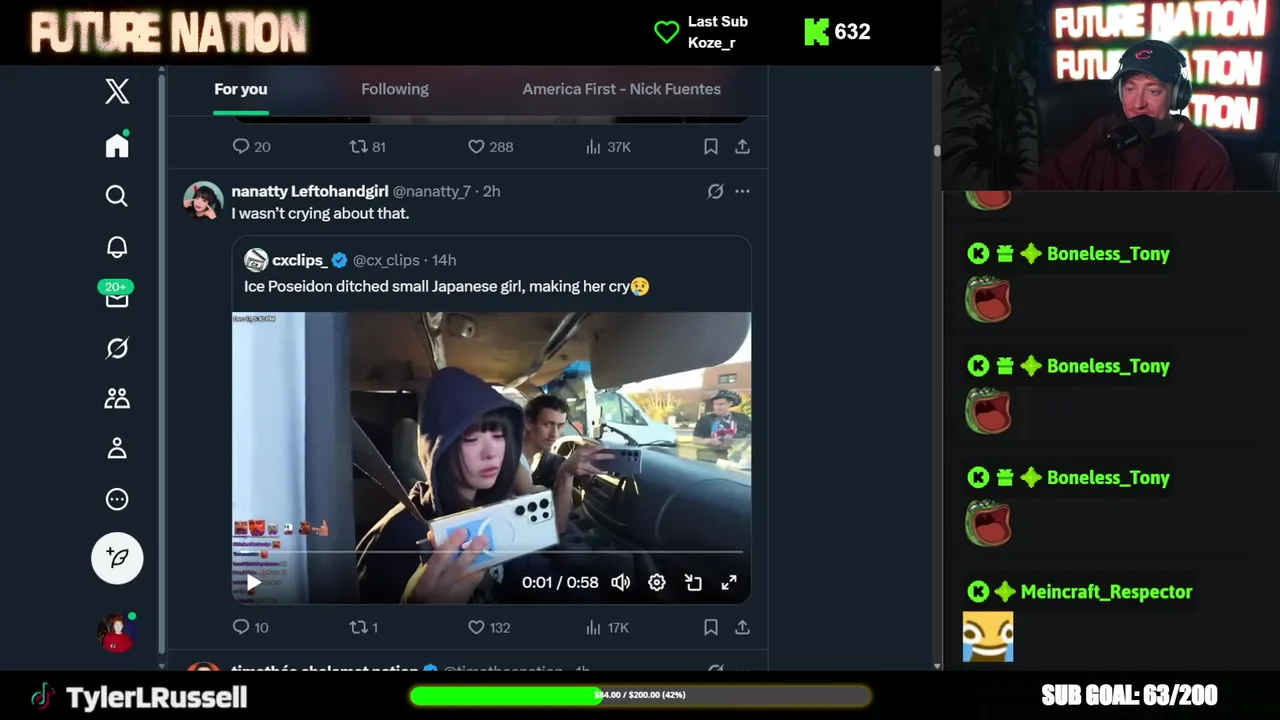Viewport: 1280px width, 720px height.
Task: Open three-dot menu on nanatty post
Action: pos(742,191)
